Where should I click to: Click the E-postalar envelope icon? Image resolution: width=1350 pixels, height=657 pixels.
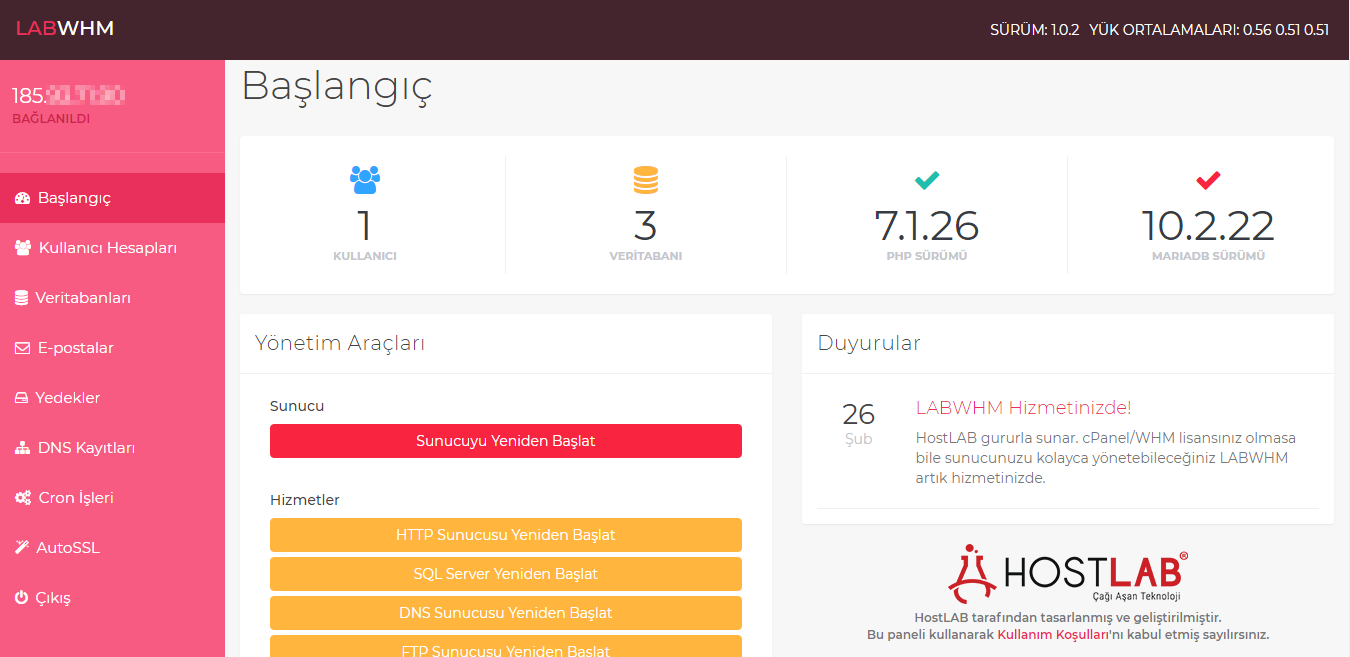pyautogui.click(x=22, y=348)
